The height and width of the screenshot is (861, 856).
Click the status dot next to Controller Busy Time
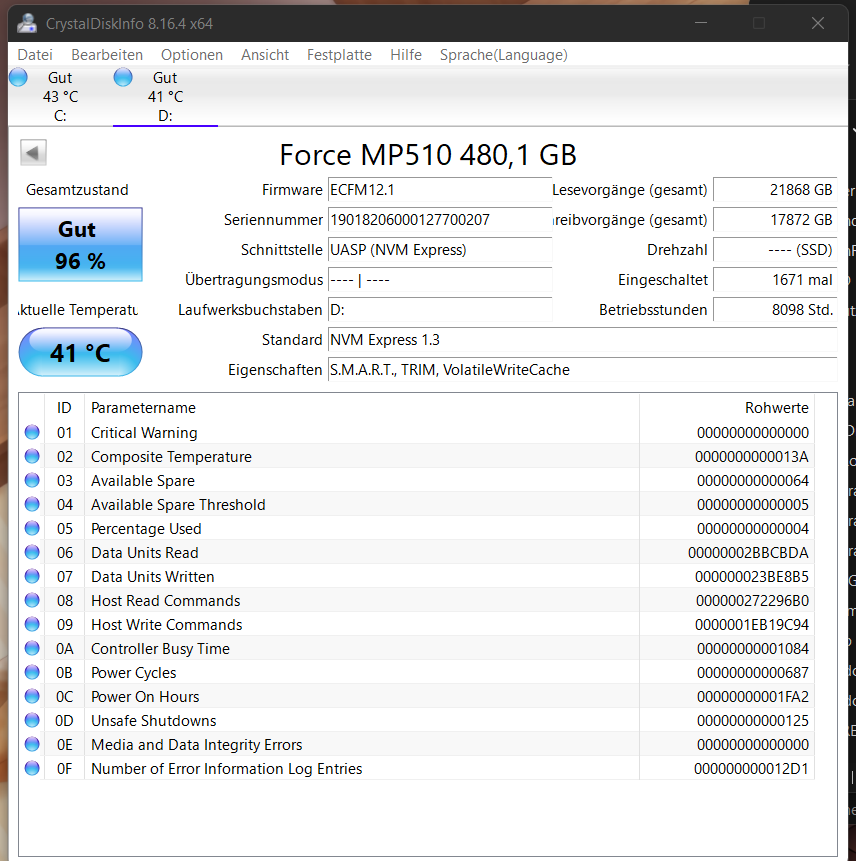[32, 648]
